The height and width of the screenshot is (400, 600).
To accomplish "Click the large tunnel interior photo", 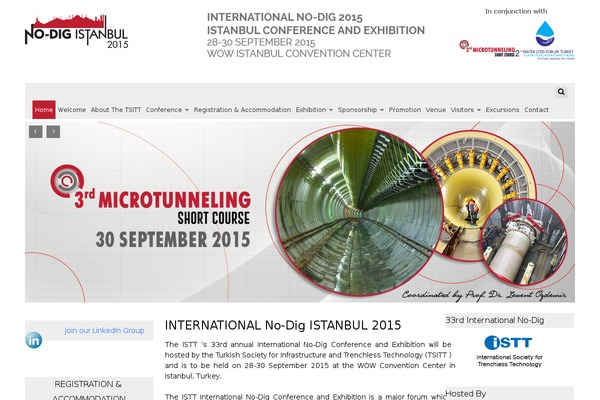I will tap(359, 212).
